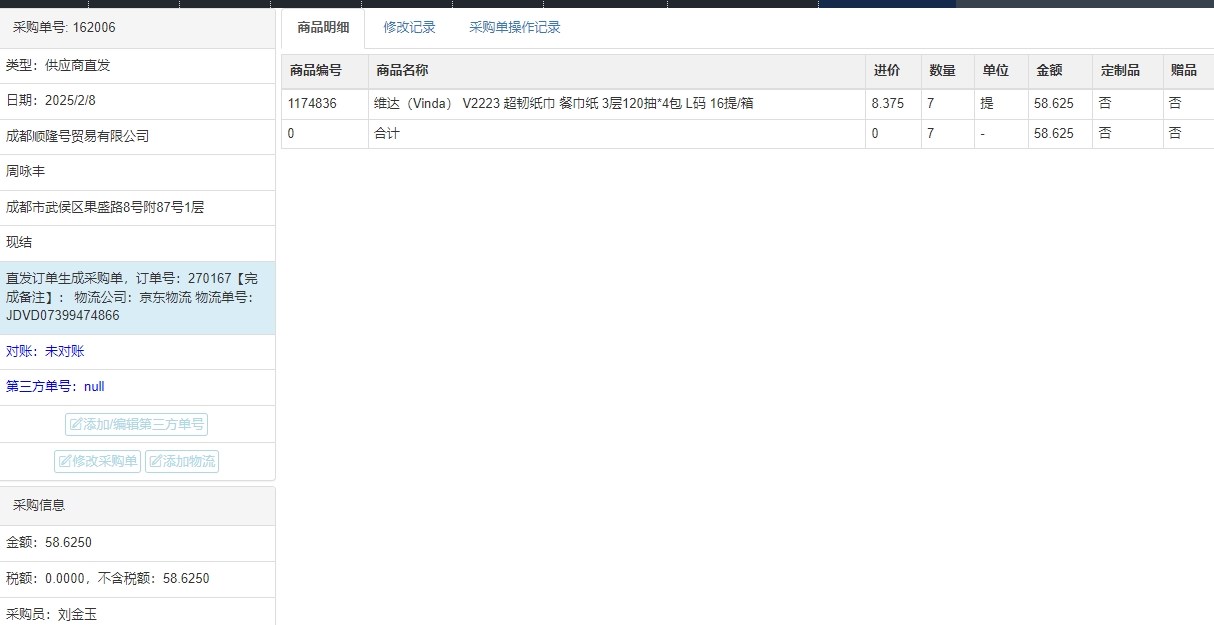Click 58.625 amount in product 1174836 row

[x=1060, y=104]
